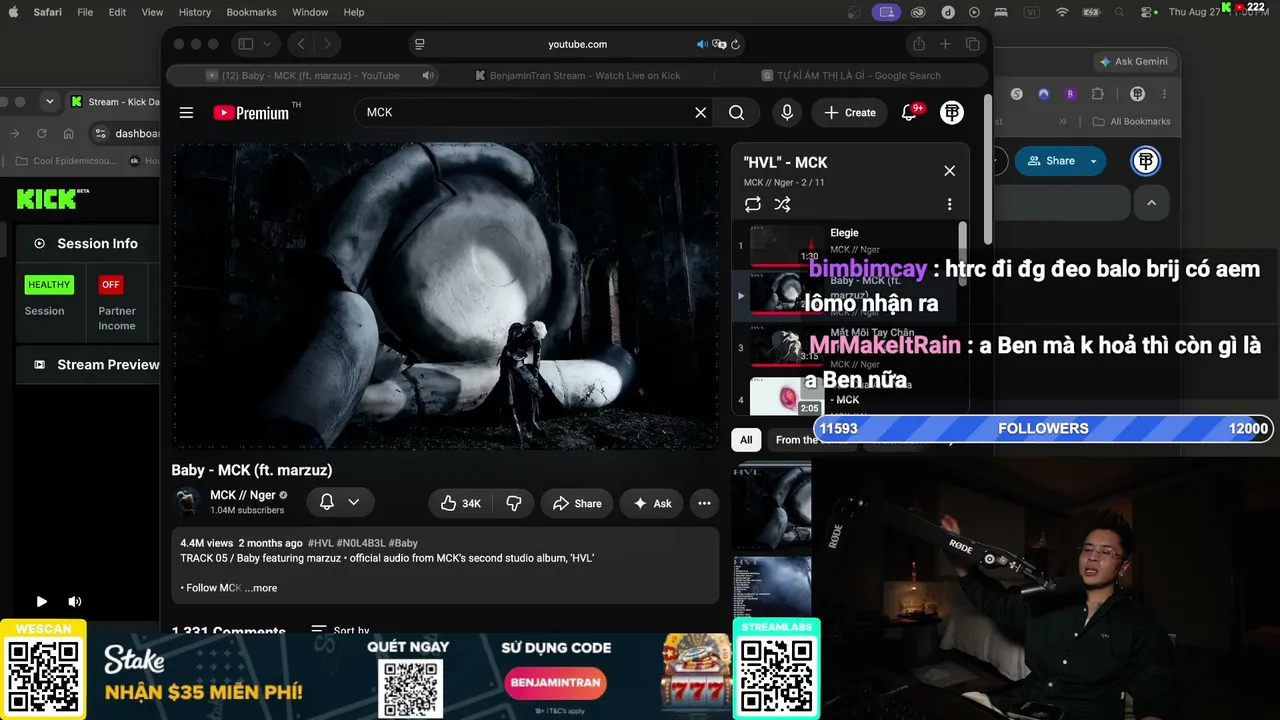Select the Elegie track in the playlist
The height and width of the screenshot is (720, 1280).
844,245
